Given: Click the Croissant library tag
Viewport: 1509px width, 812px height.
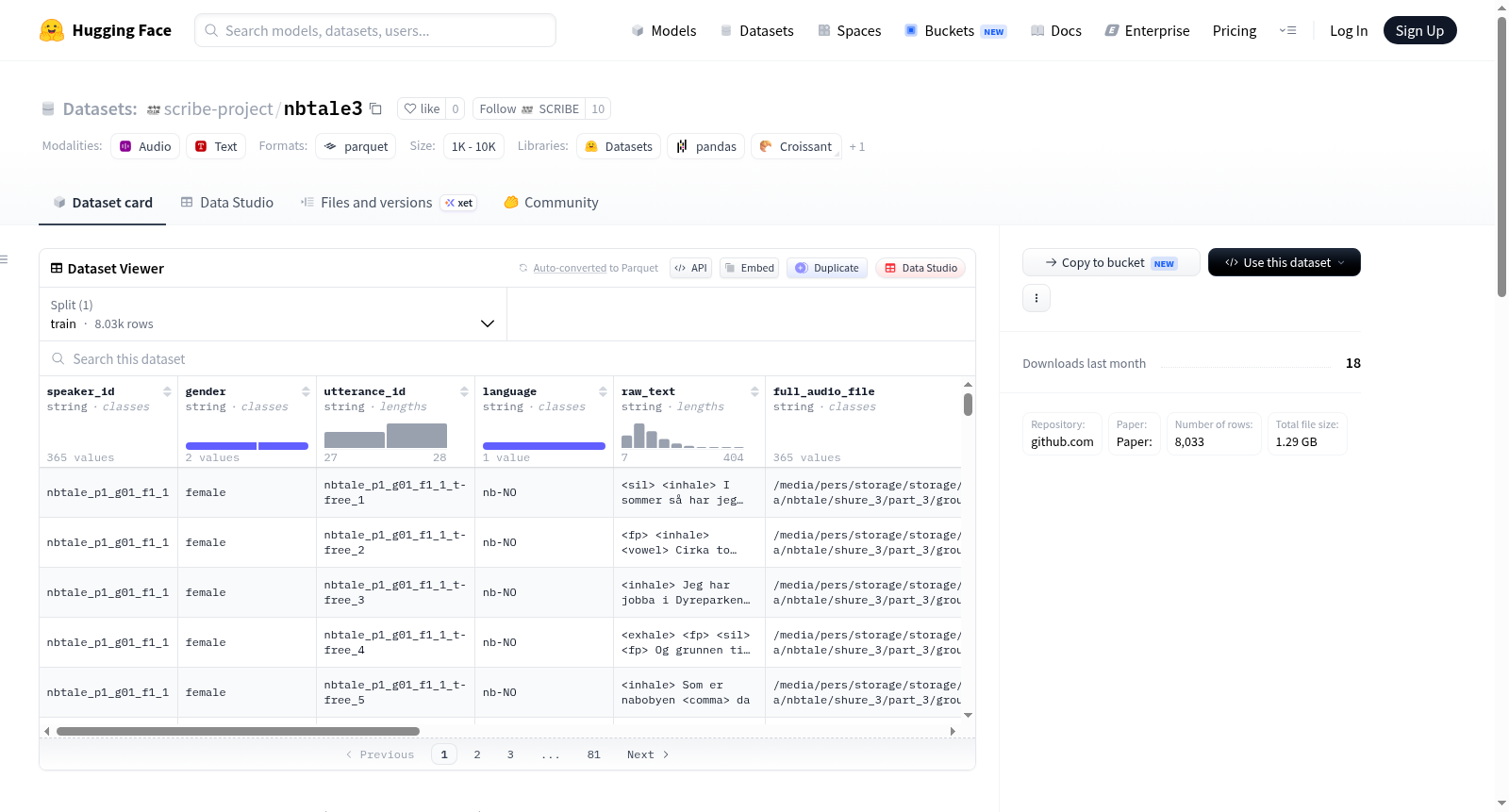Looking at the screenshot, I should (796, 146).
